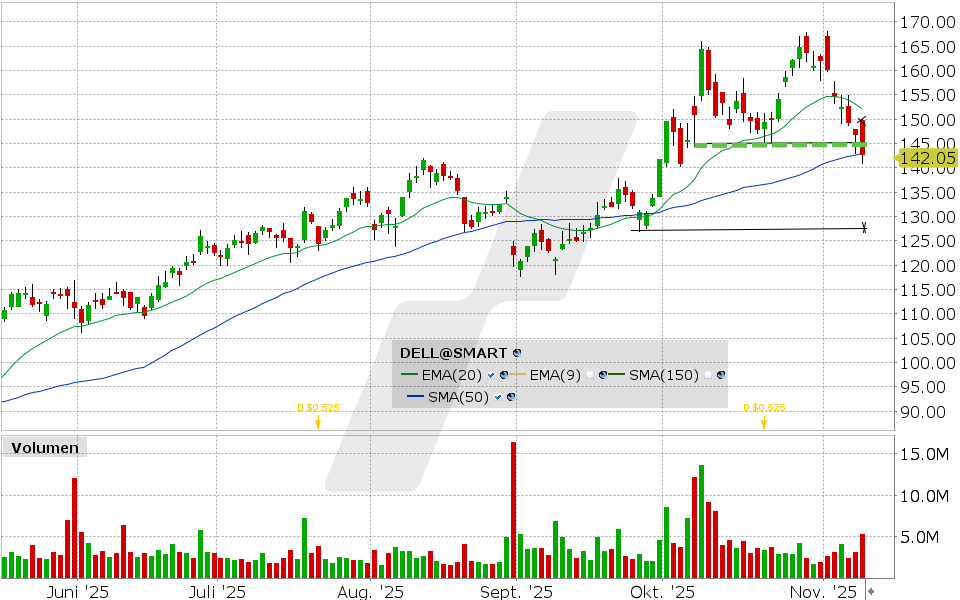This screenshot has width=960, height=600.
Task: Click the x to remove the horizontal trendline
Action: [x=862, y=227]
